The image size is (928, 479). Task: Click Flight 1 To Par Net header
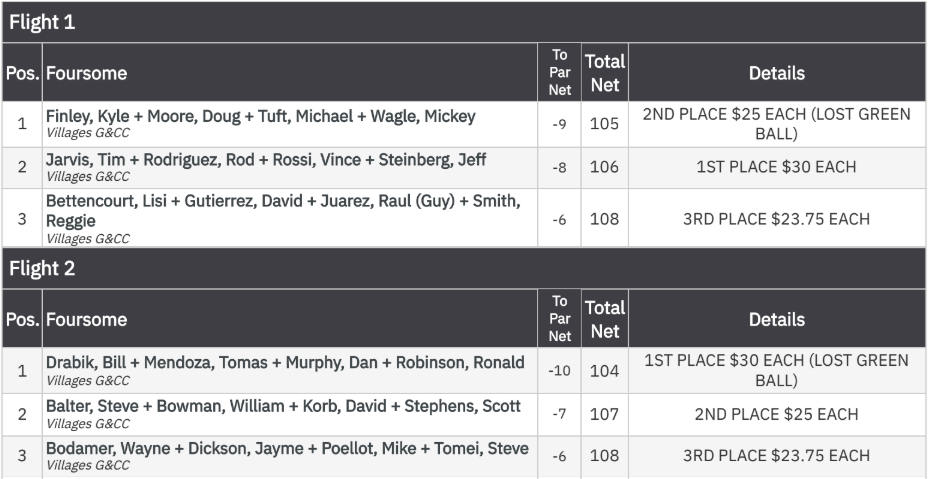pyautogui.click(x=559, y=72)
